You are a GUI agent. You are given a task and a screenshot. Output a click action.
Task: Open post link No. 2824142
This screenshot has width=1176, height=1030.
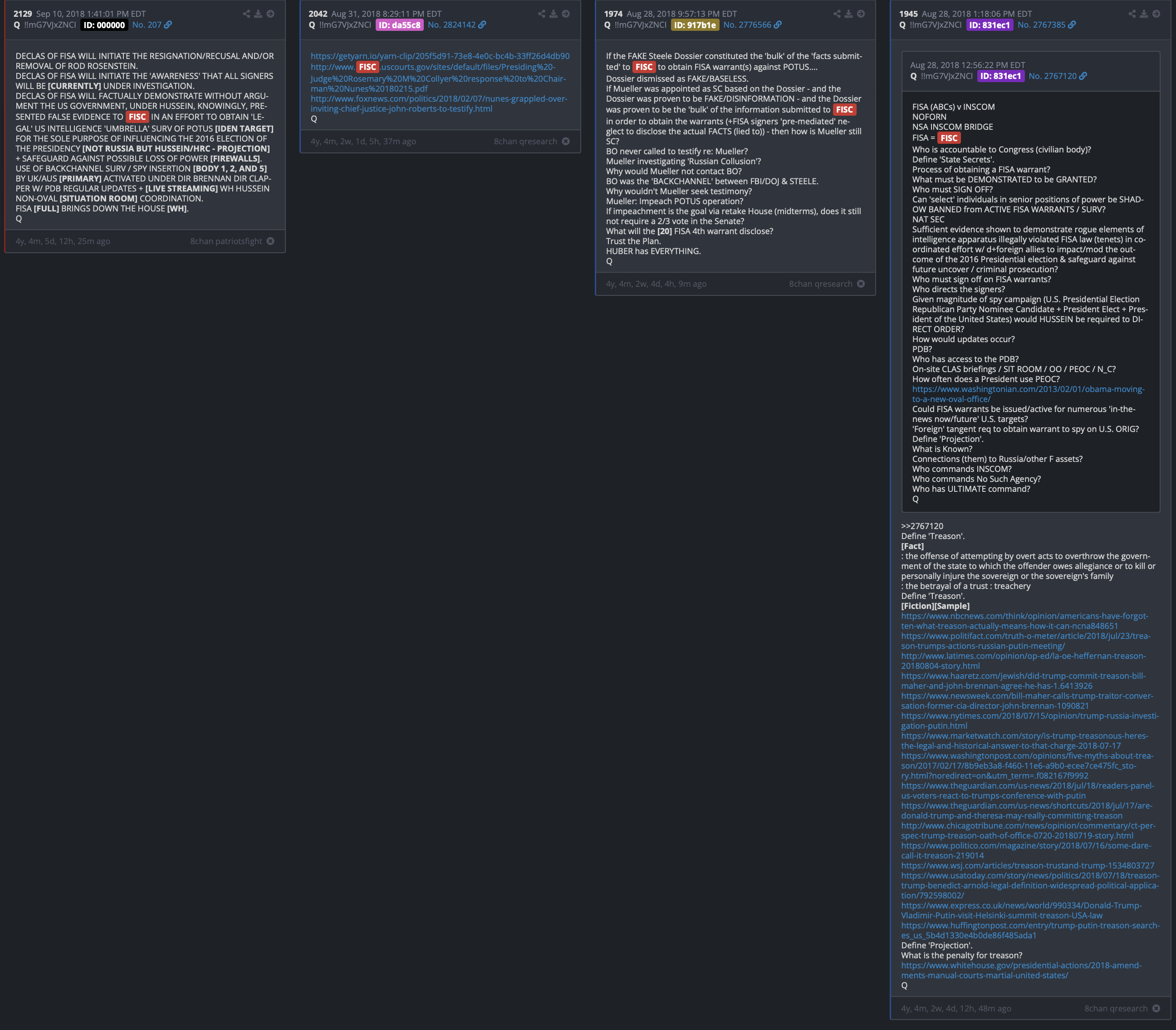[x=456, y=25]
